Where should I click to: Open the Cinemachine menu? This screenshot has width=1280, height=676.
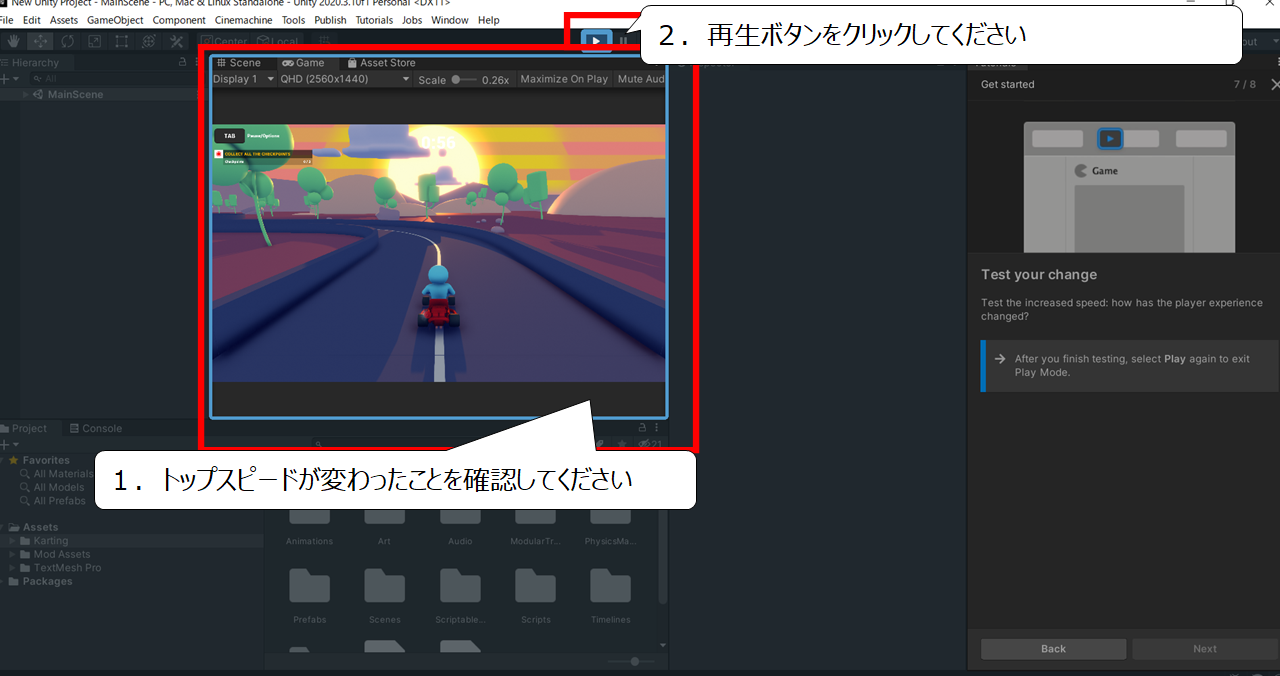tap(243, 20)
